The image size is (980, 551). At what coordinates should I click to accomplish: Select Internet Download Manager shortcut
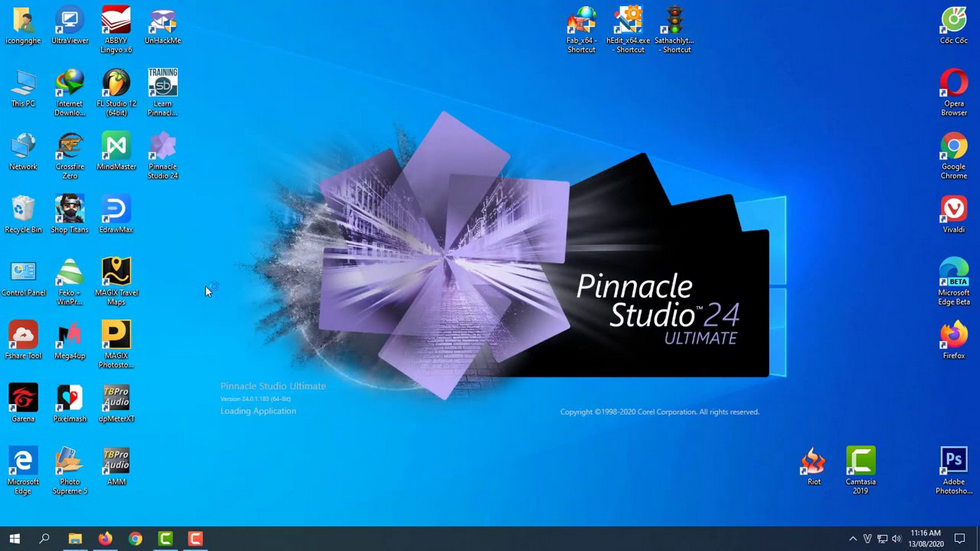(x=69, y=92)
